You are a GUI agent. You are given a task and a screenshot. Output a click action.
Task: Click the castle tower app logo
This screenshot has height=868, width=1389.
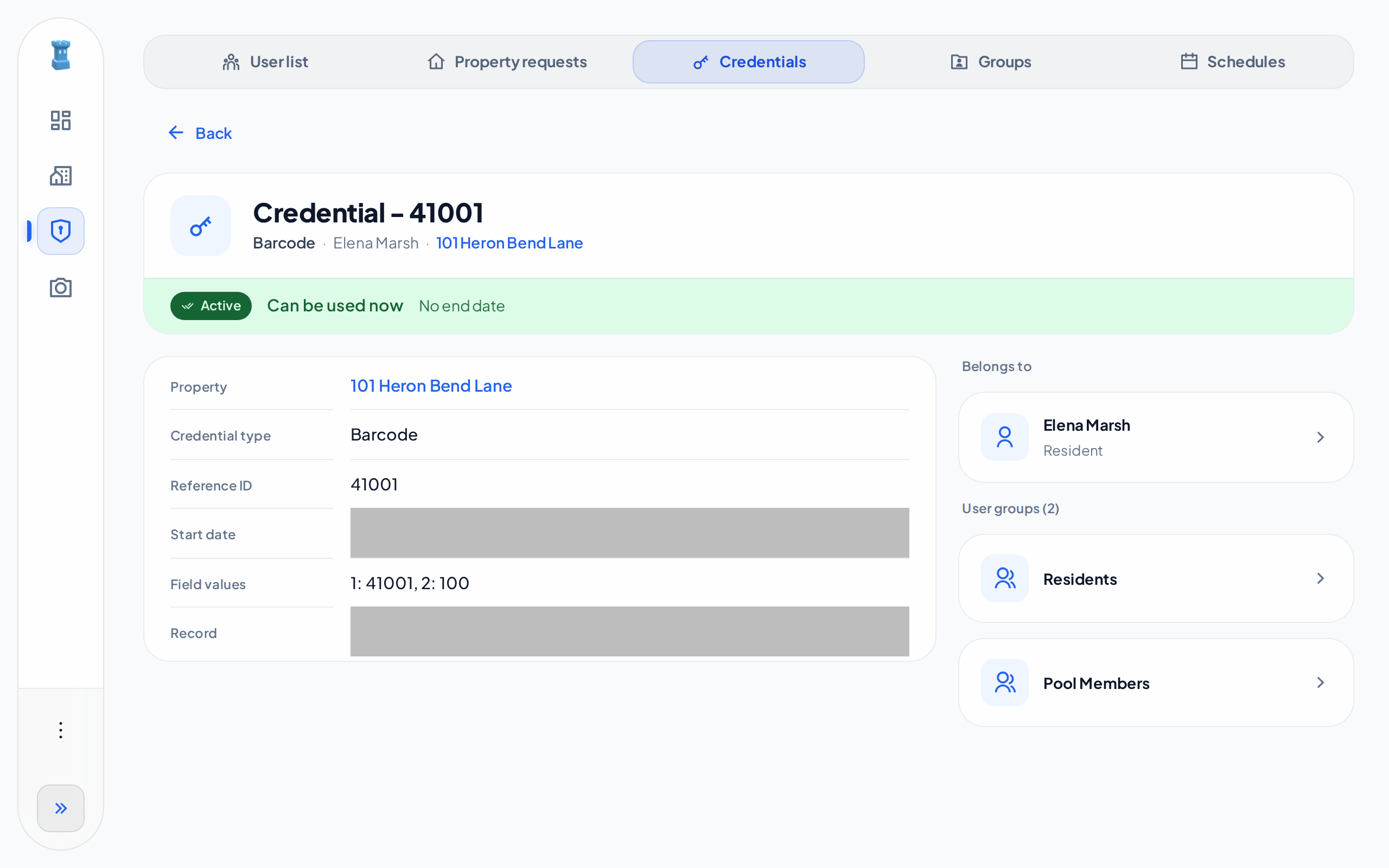click(60, 55)
